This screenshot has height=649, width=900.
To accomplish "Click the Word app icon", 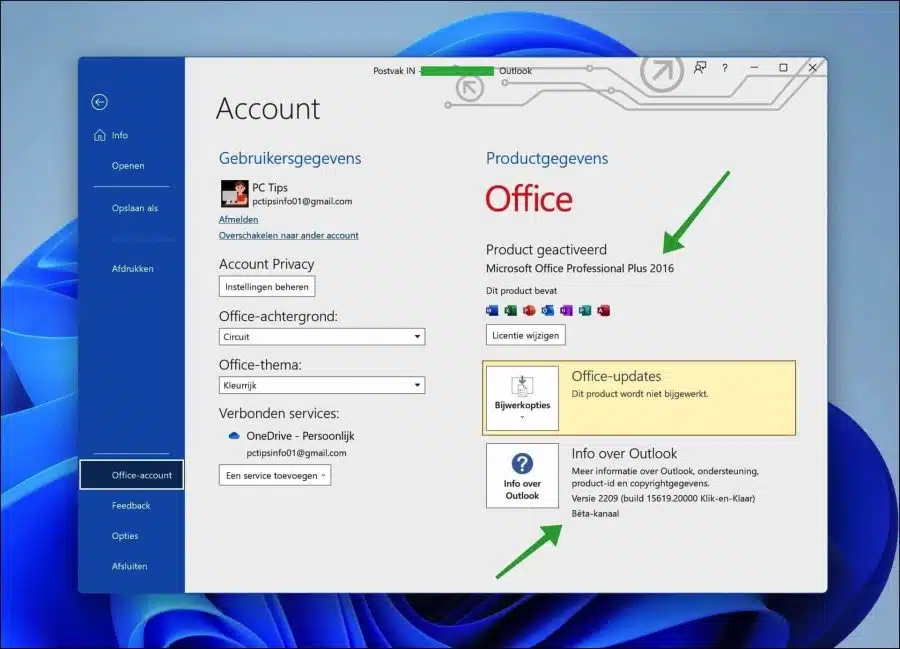I will pyautogui.click(x=492, y=310).
